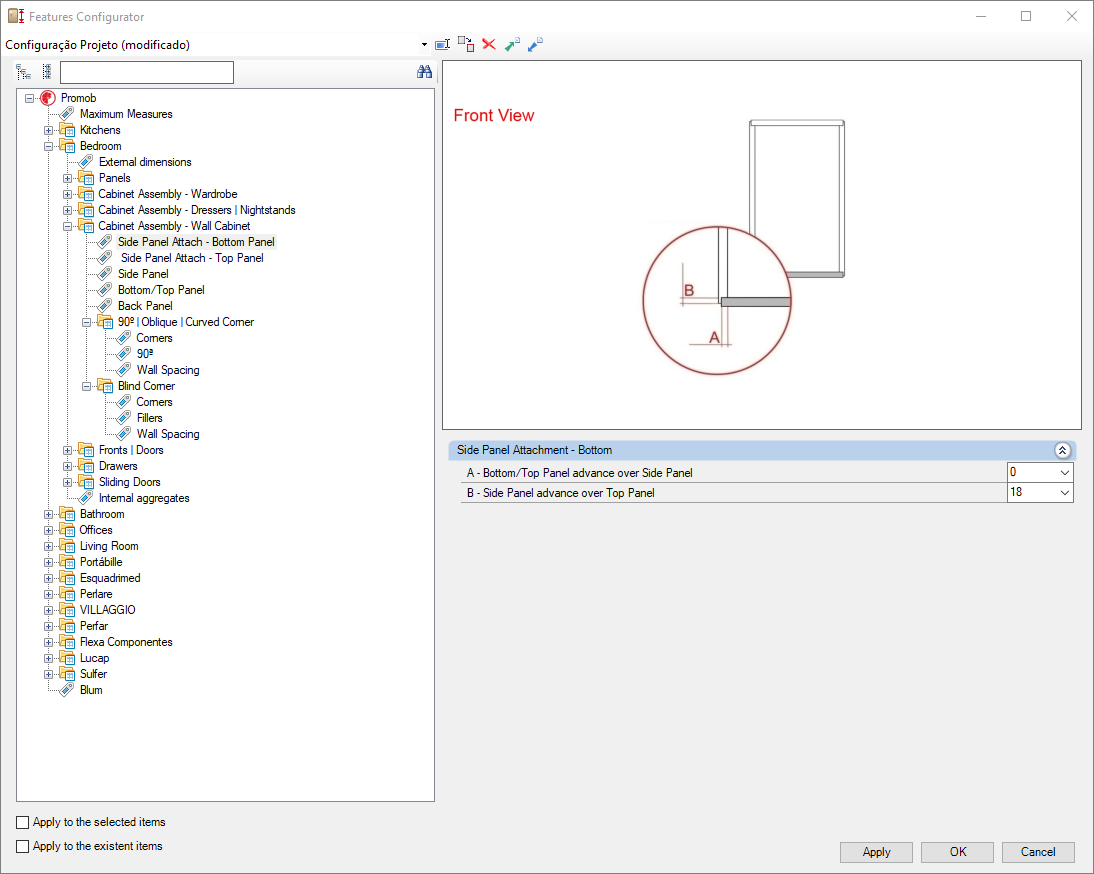Image resolution: width=1094 pixels, height=874 pixels.
Task: Open the A - Bottom/Top Panel advance dropdown
Action: [x=1064, y=472]
